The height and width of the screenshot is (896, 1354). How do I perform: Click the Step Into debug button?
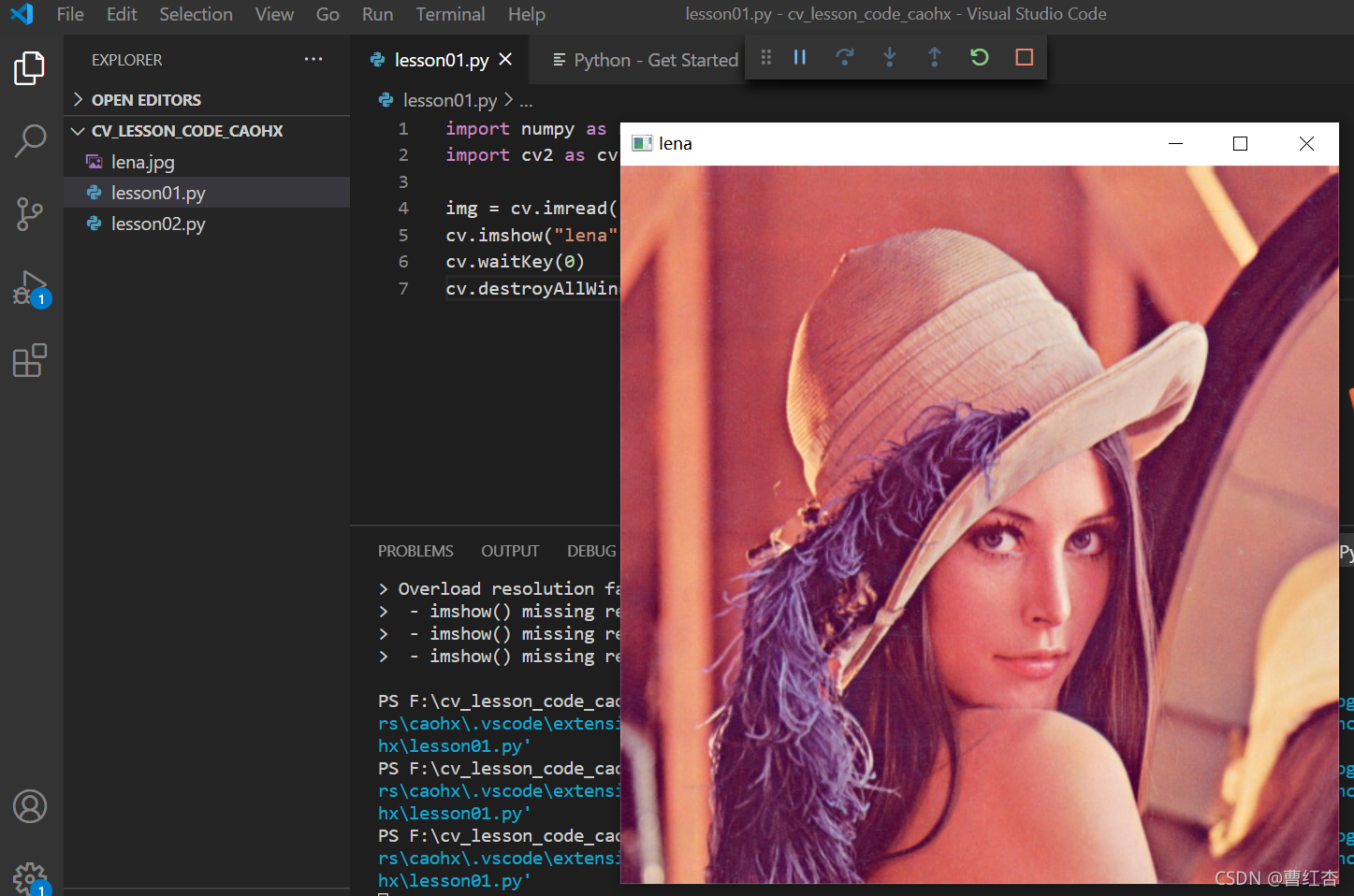point(890,58)
